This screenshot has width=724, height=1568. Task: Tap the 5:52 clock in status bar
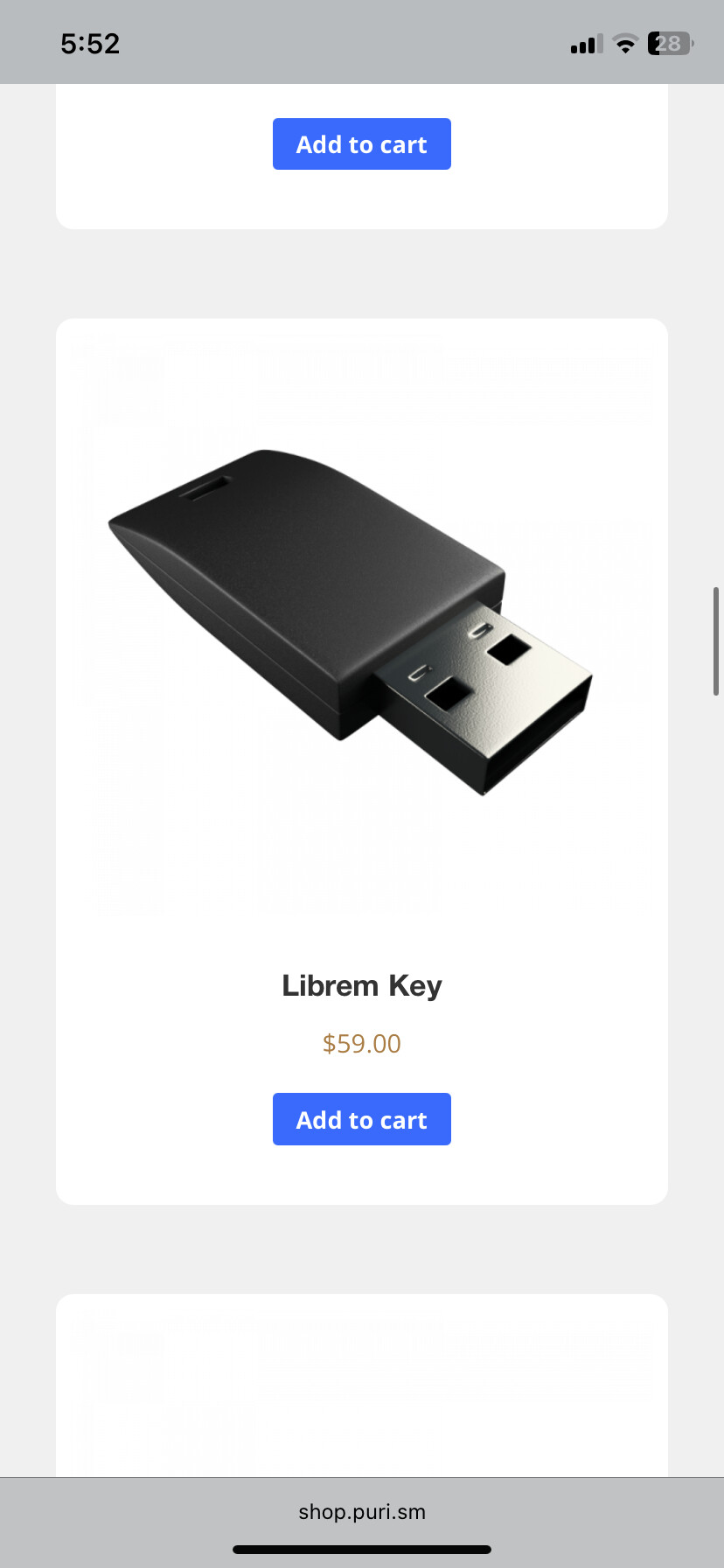(x=90, y=44)
